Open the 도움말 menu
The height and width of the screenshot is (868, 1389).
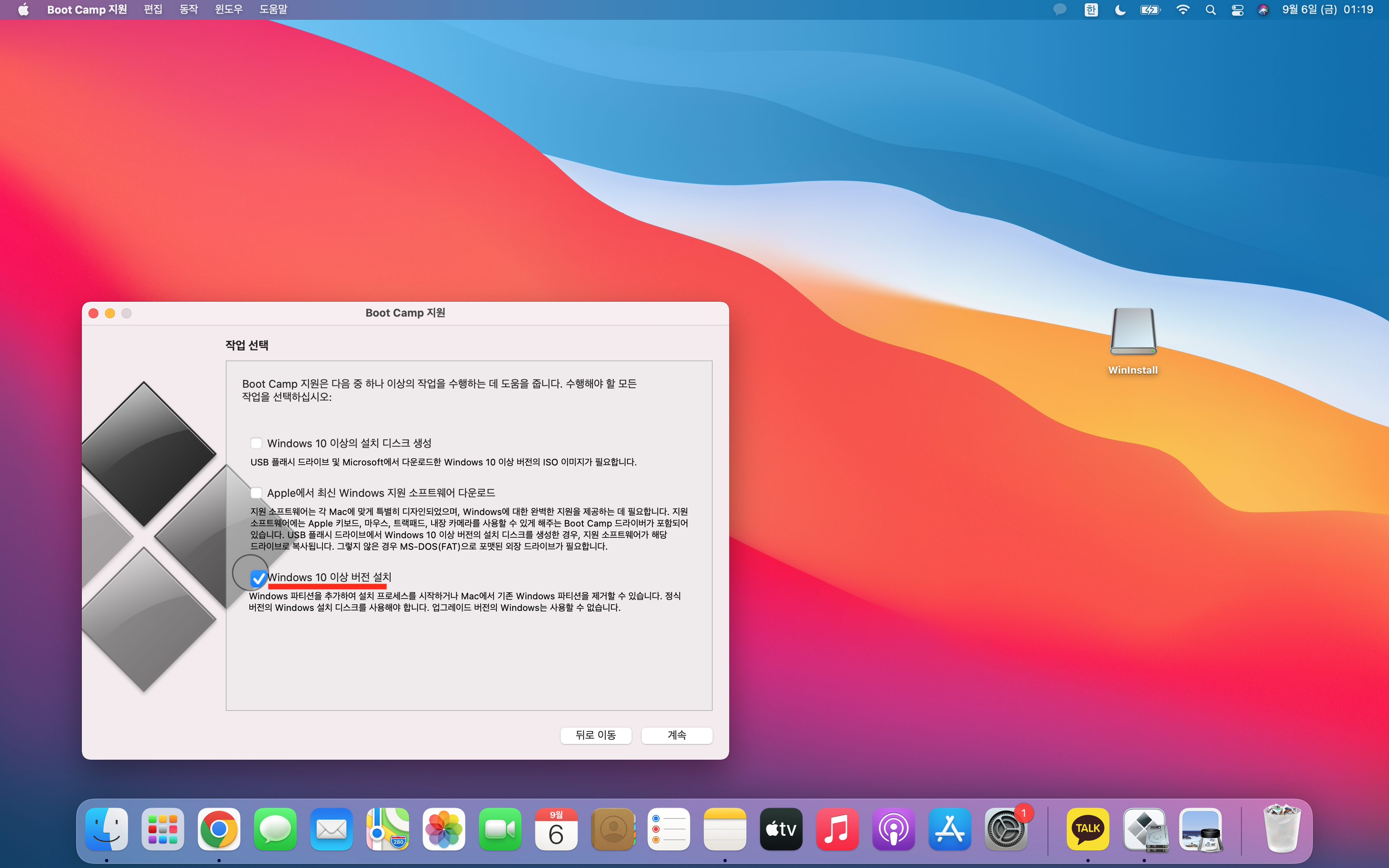(x=273, y=10)
